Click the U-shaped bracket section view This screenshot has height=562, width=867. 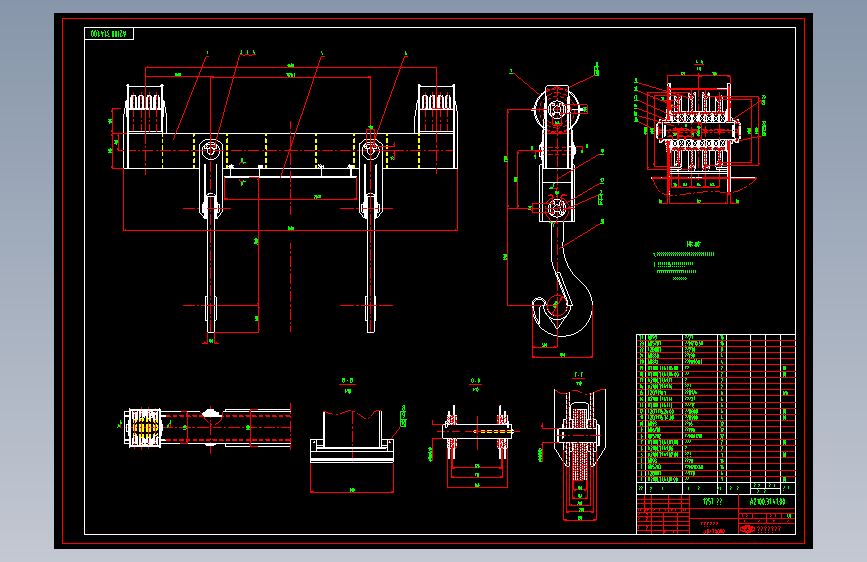[x=352, y=436]
